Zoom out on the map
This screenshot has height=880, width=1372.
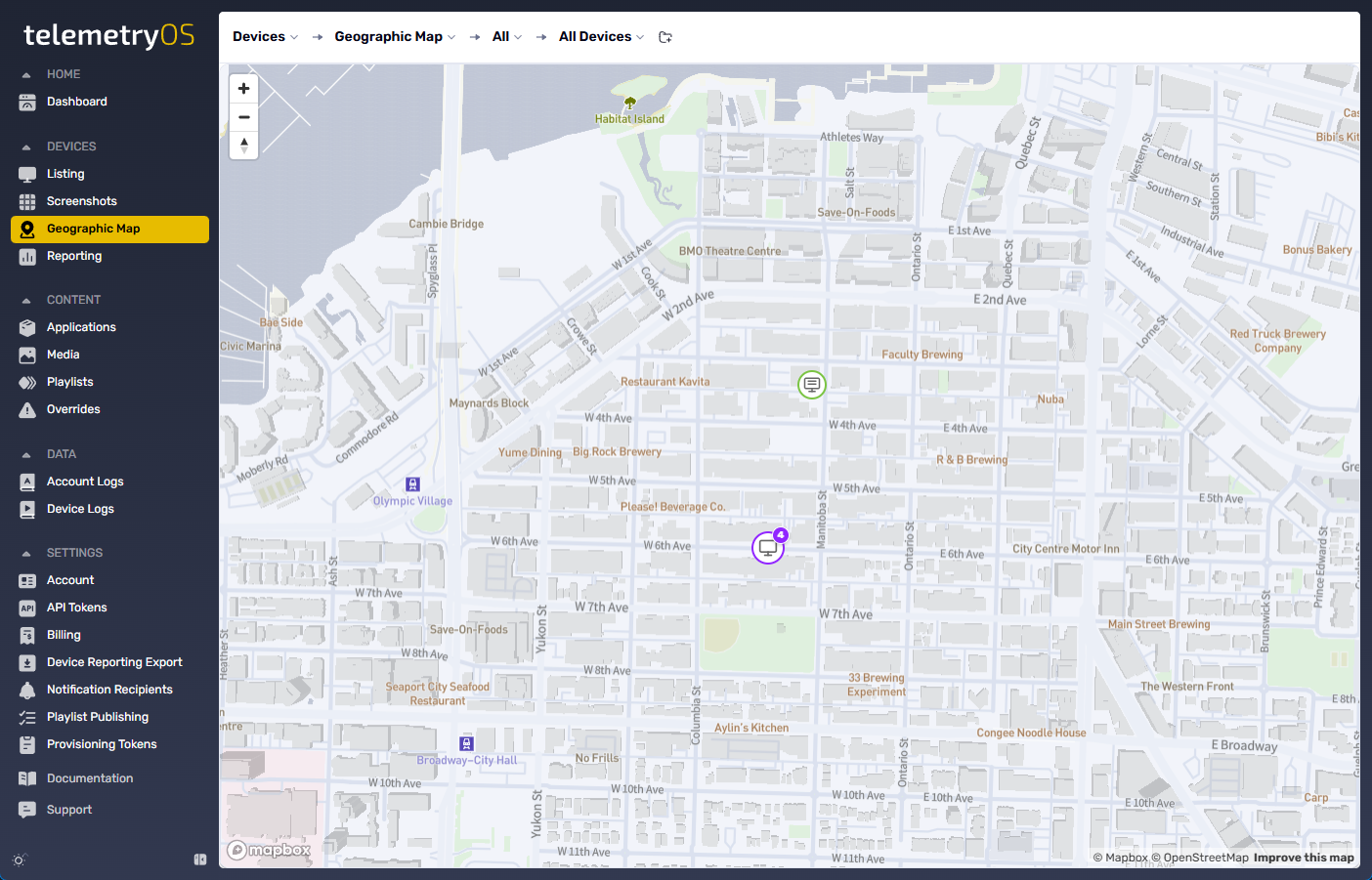coord(244,117)
